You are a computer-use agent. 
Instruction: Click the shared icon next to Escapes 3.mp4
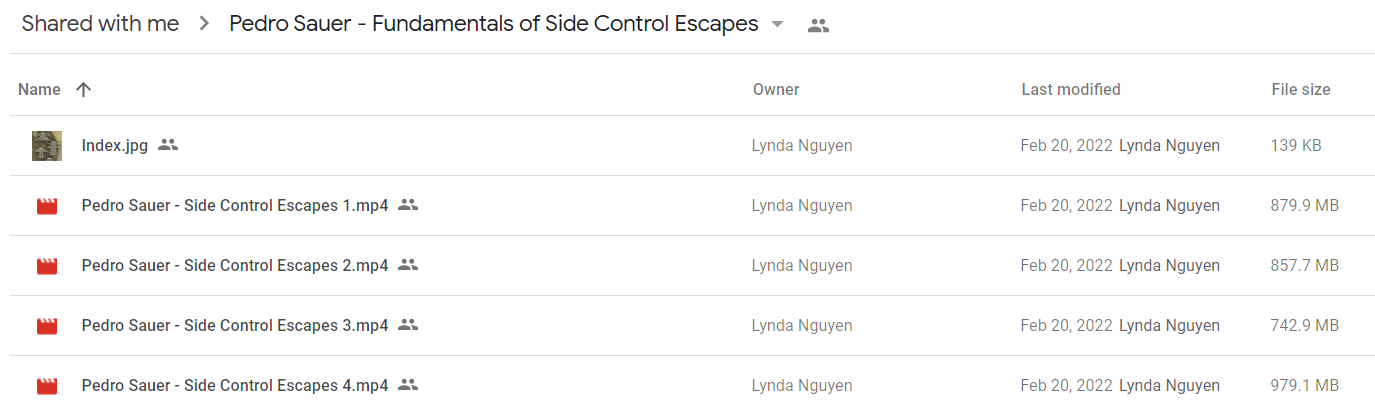point(408,325)
